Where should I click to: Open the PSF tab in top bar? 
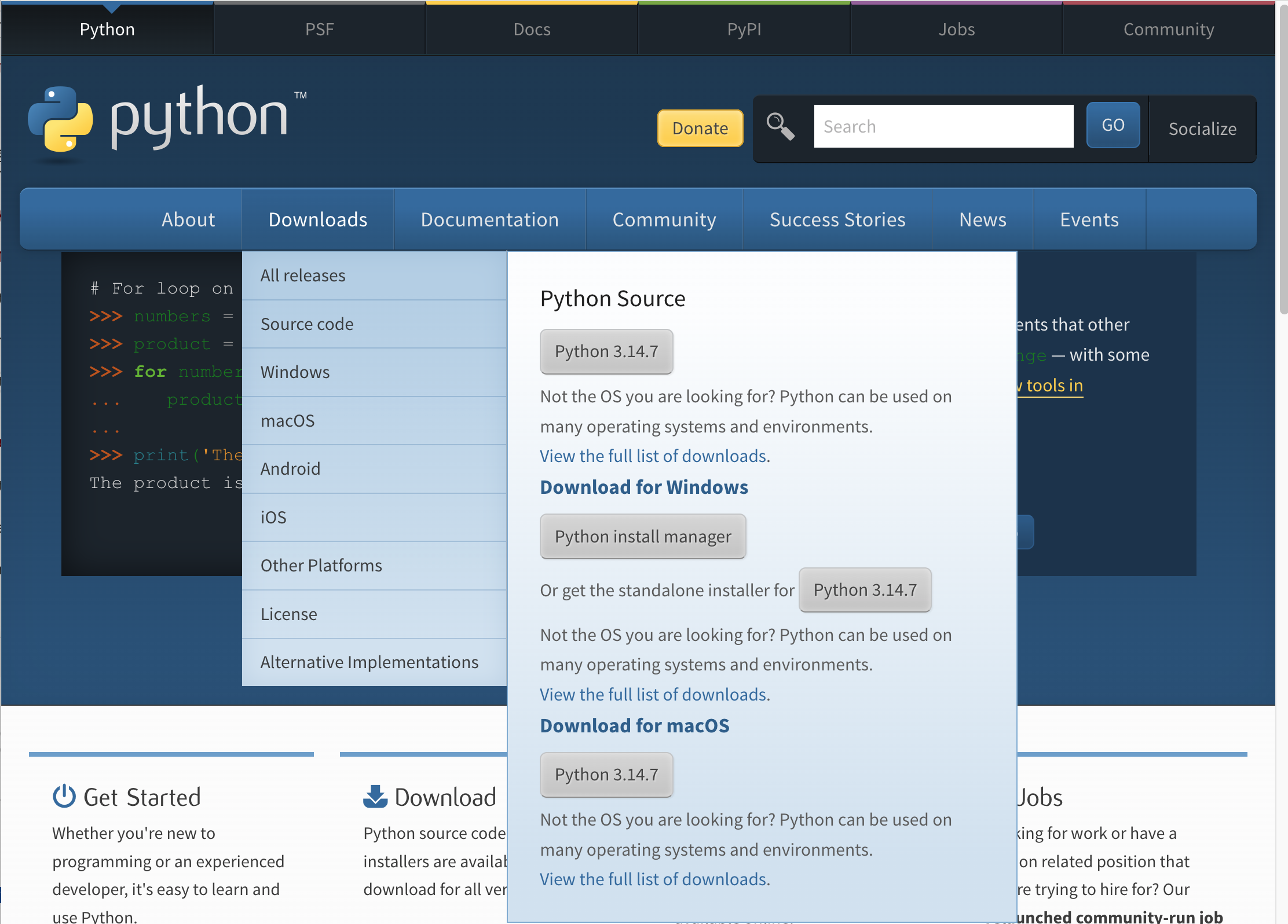[x=320, y=29]
